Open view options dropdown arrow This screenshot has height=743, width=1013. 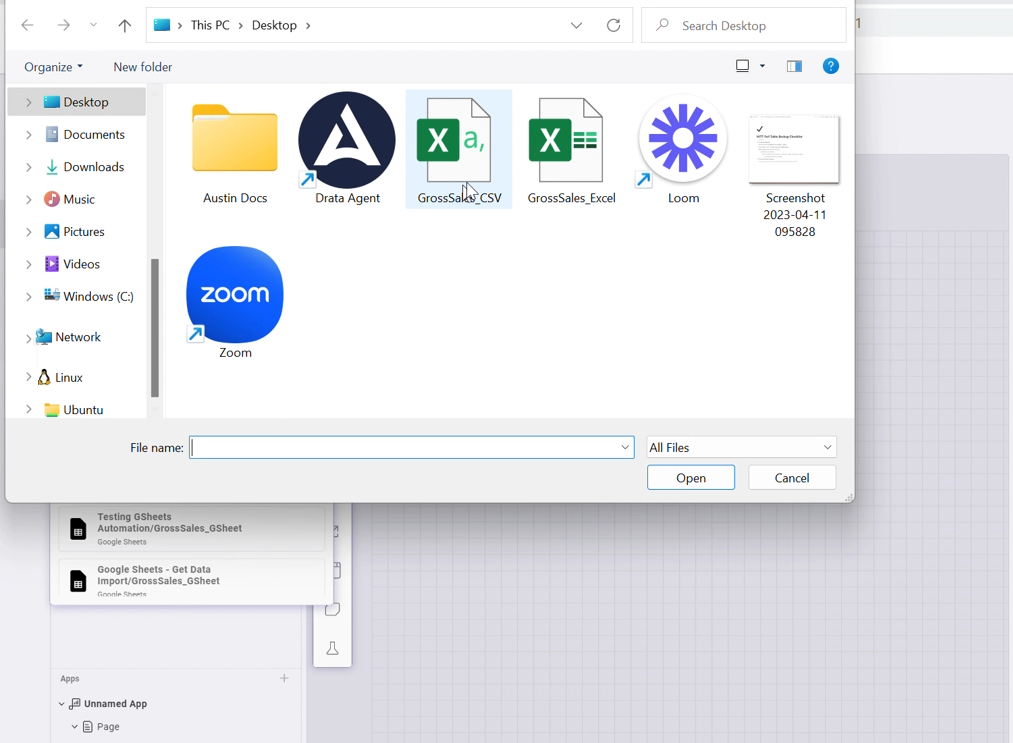pyautogui.click(x=762, y=66)
